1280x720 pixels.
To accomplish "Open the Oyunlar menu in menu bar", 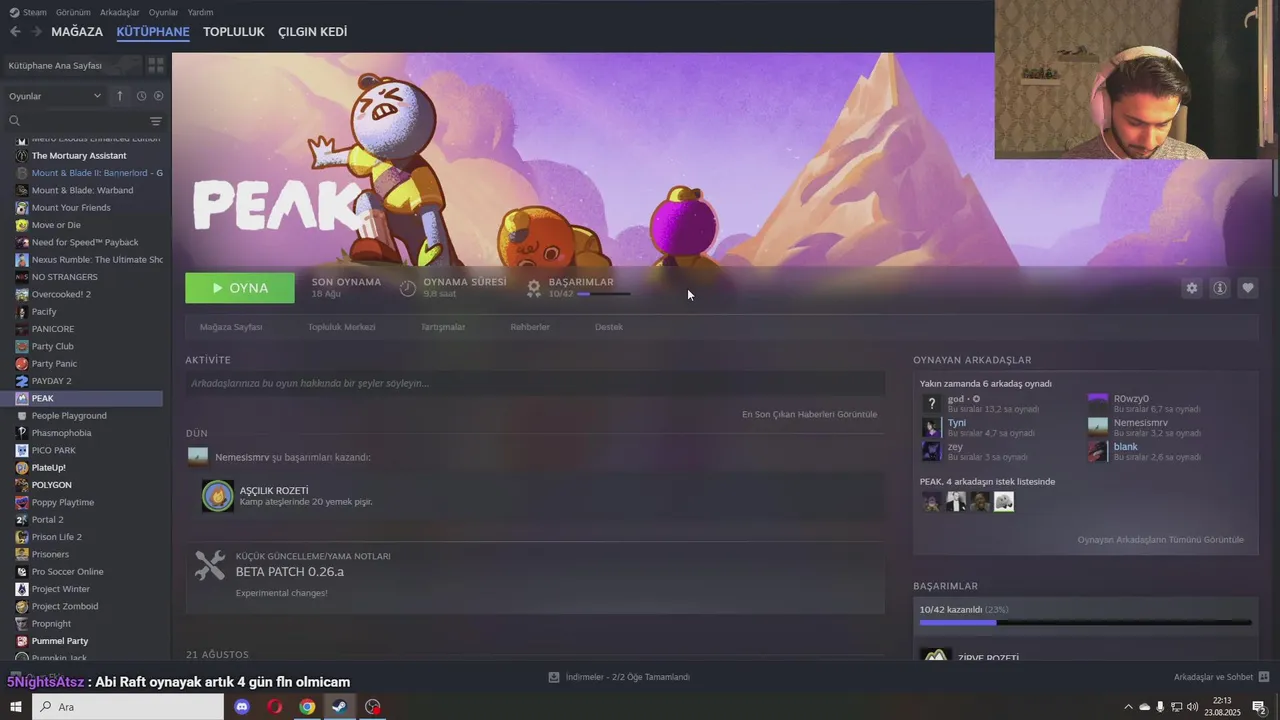I will (163, 12).
